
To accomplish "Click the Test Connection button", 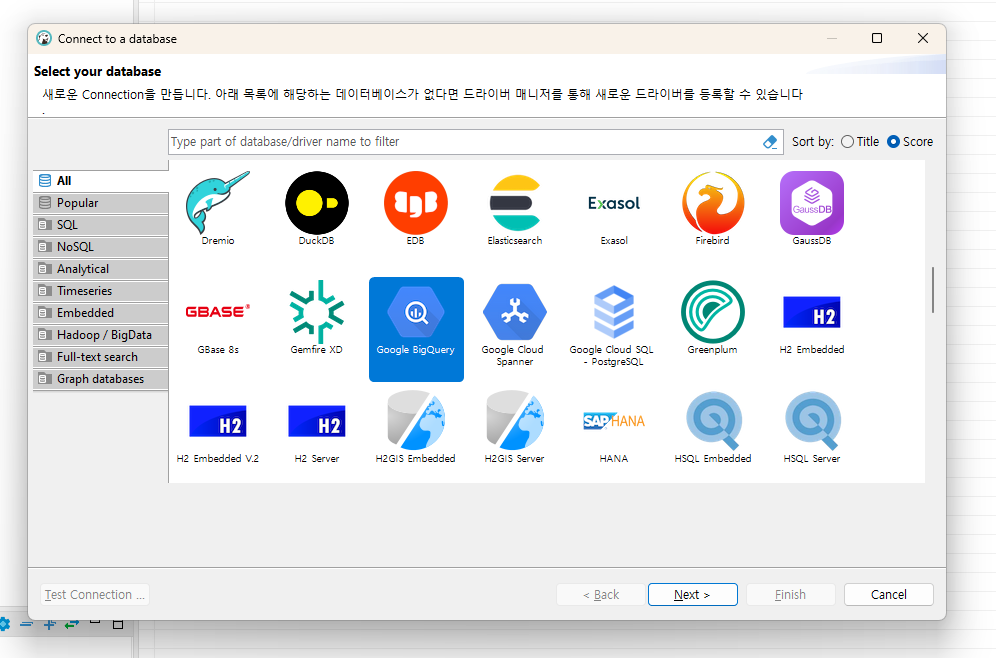I will click(x=95, y=594).
